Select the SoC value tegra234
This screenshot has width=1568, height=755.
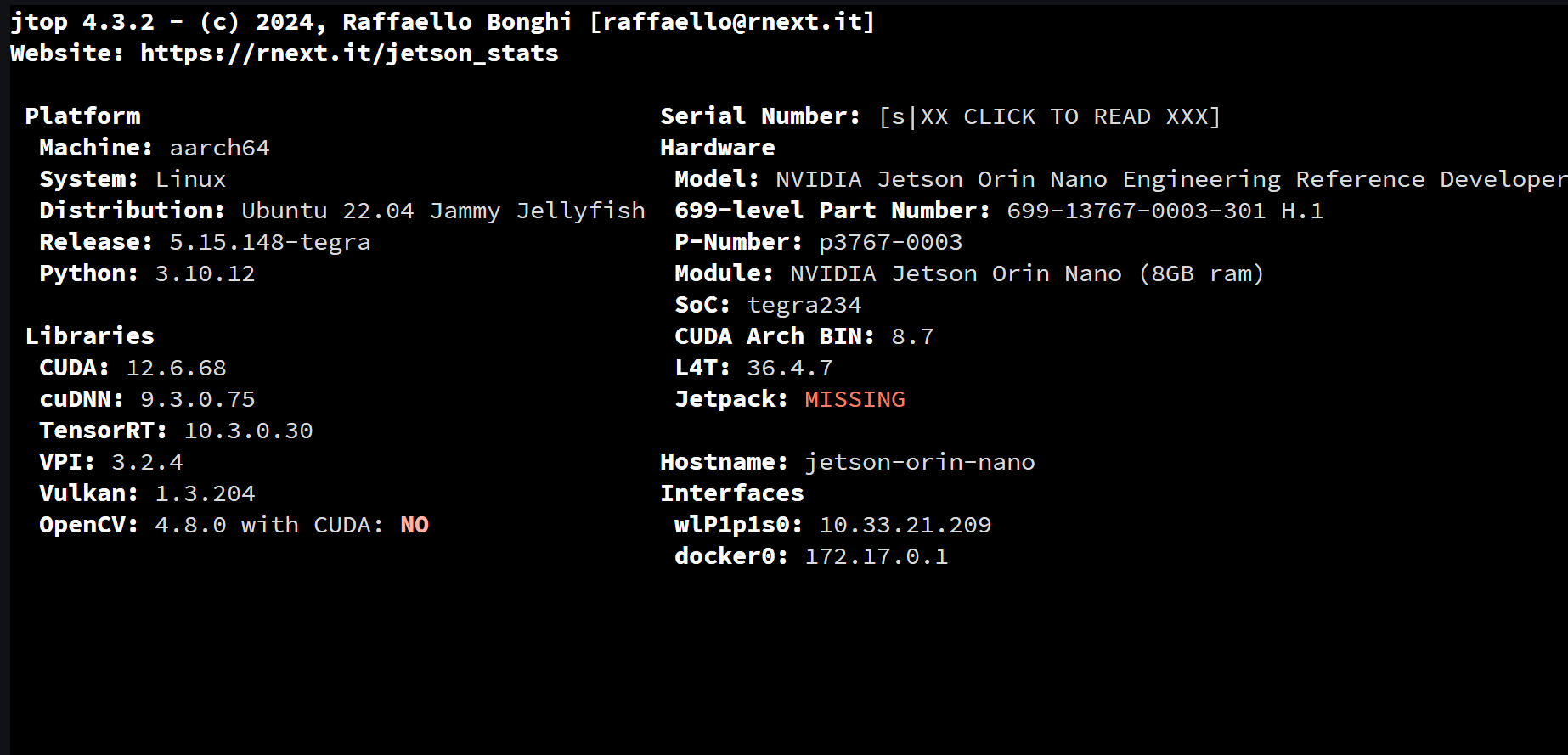(804, 305)
